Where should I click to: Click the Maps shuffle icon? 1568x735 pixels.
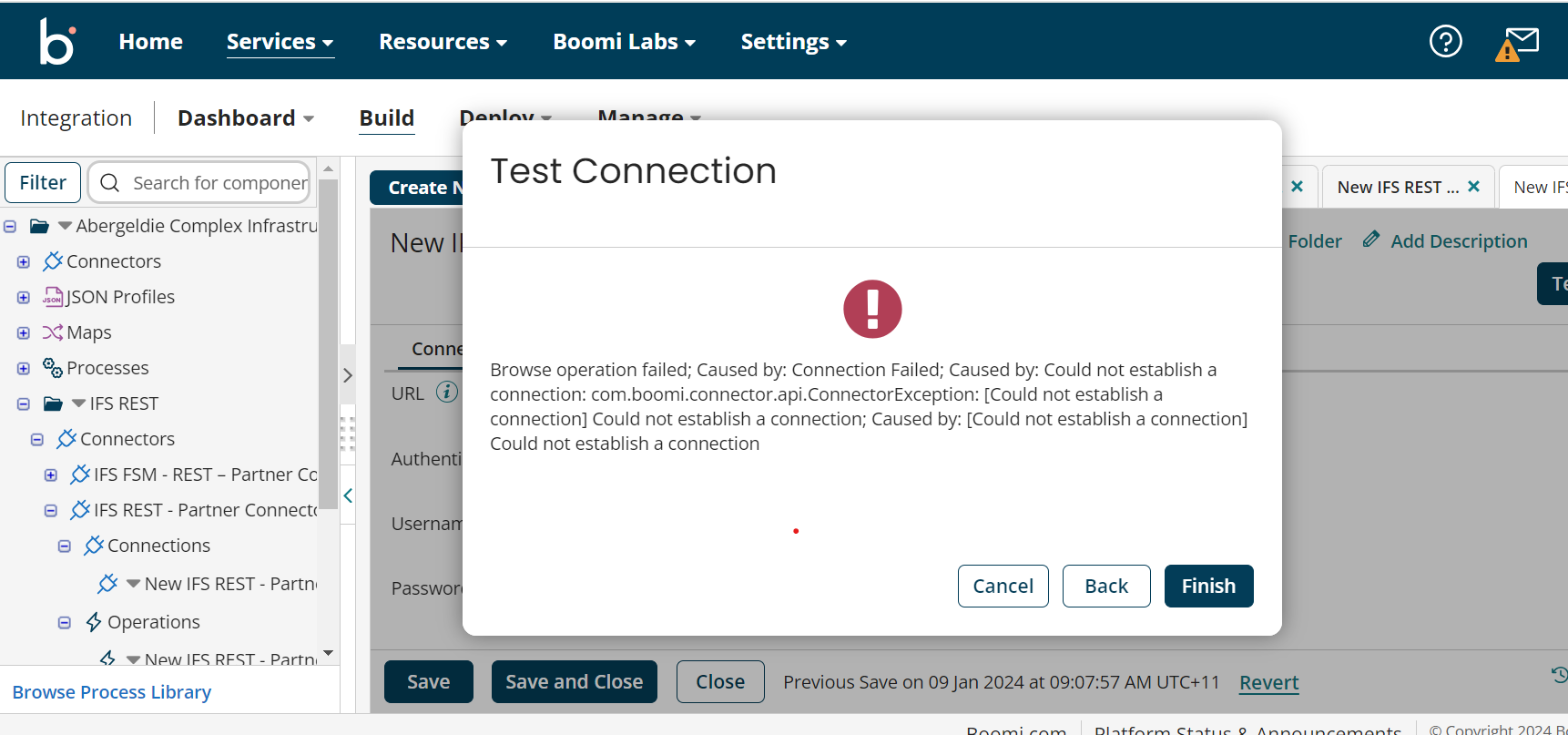tap(53, 332)
